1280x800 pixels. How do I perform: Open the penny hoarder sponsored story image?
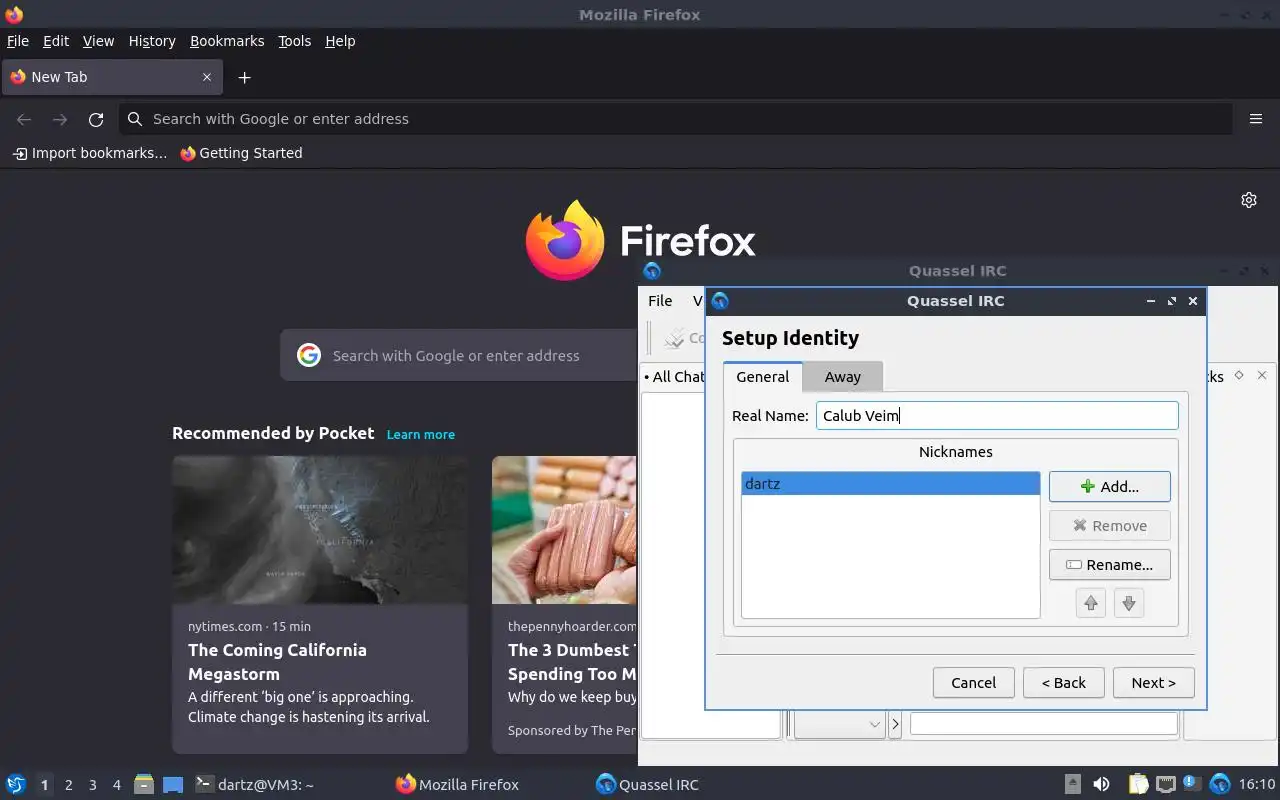(x=564, y=530)
